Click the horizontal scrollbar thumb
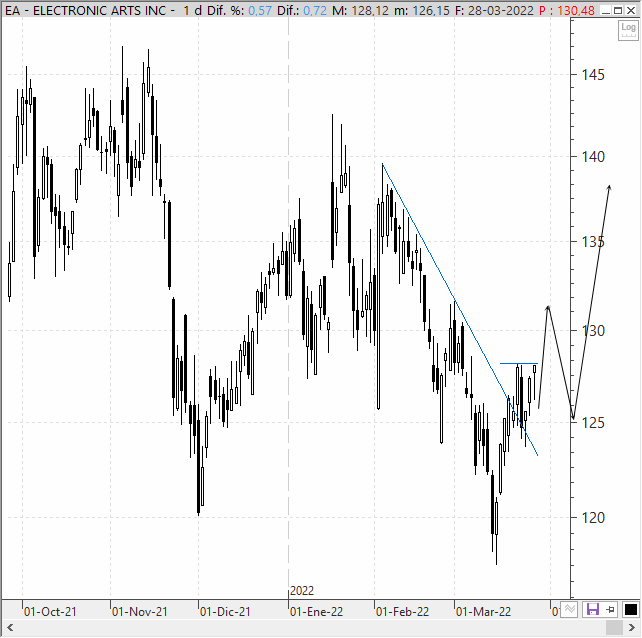642x638 pixels. 614,627
